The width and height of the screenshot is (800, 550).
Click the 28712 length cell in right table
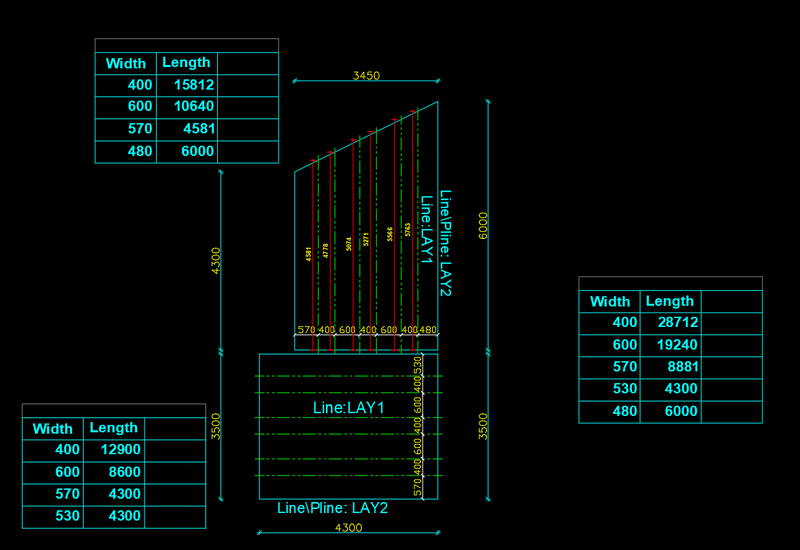(670, 323)
